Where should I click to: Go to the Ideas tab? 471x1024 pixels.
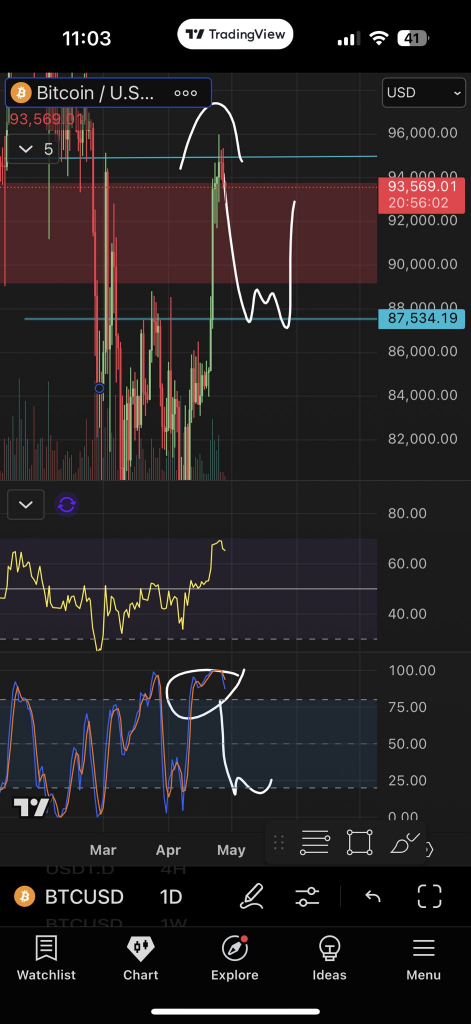click(329, 957)
